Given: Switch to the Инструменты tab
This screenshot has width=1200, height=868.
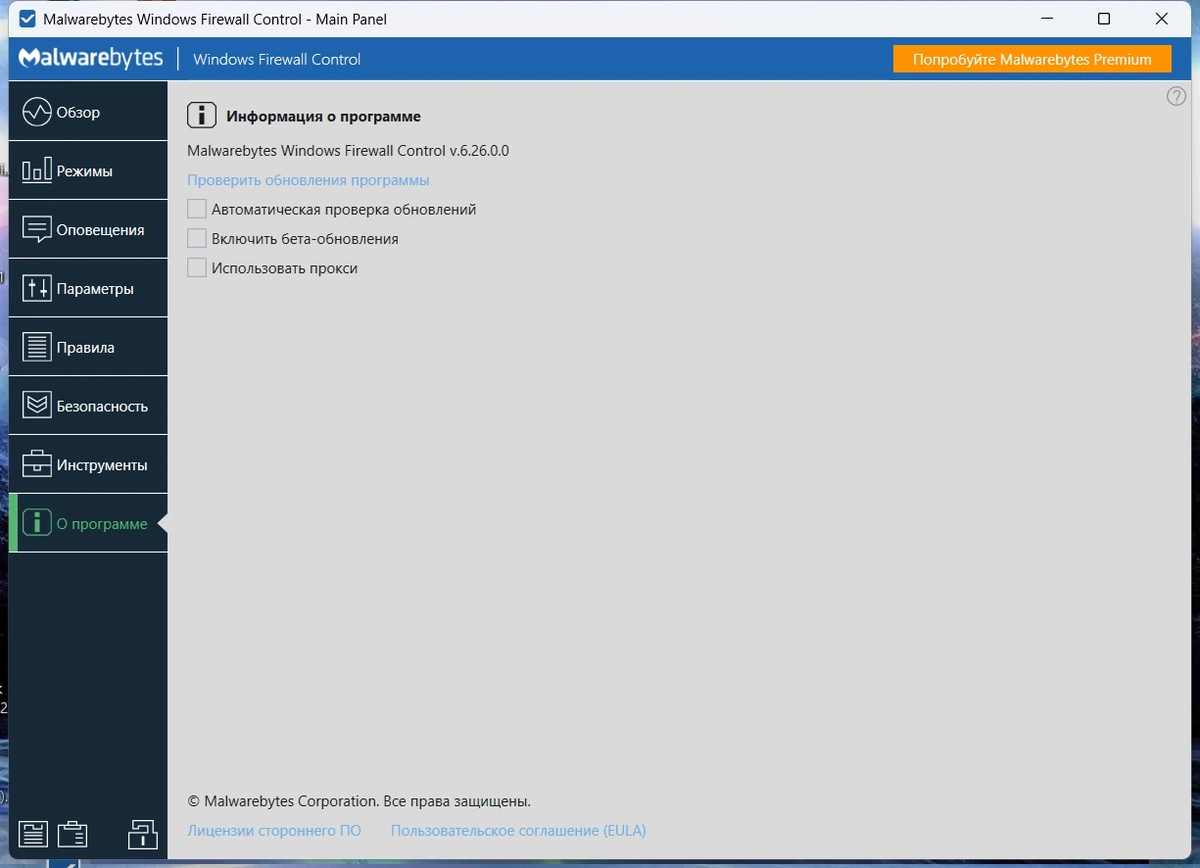Looking at the screenshot, I should pyautogui.click(x=88, y=465).
